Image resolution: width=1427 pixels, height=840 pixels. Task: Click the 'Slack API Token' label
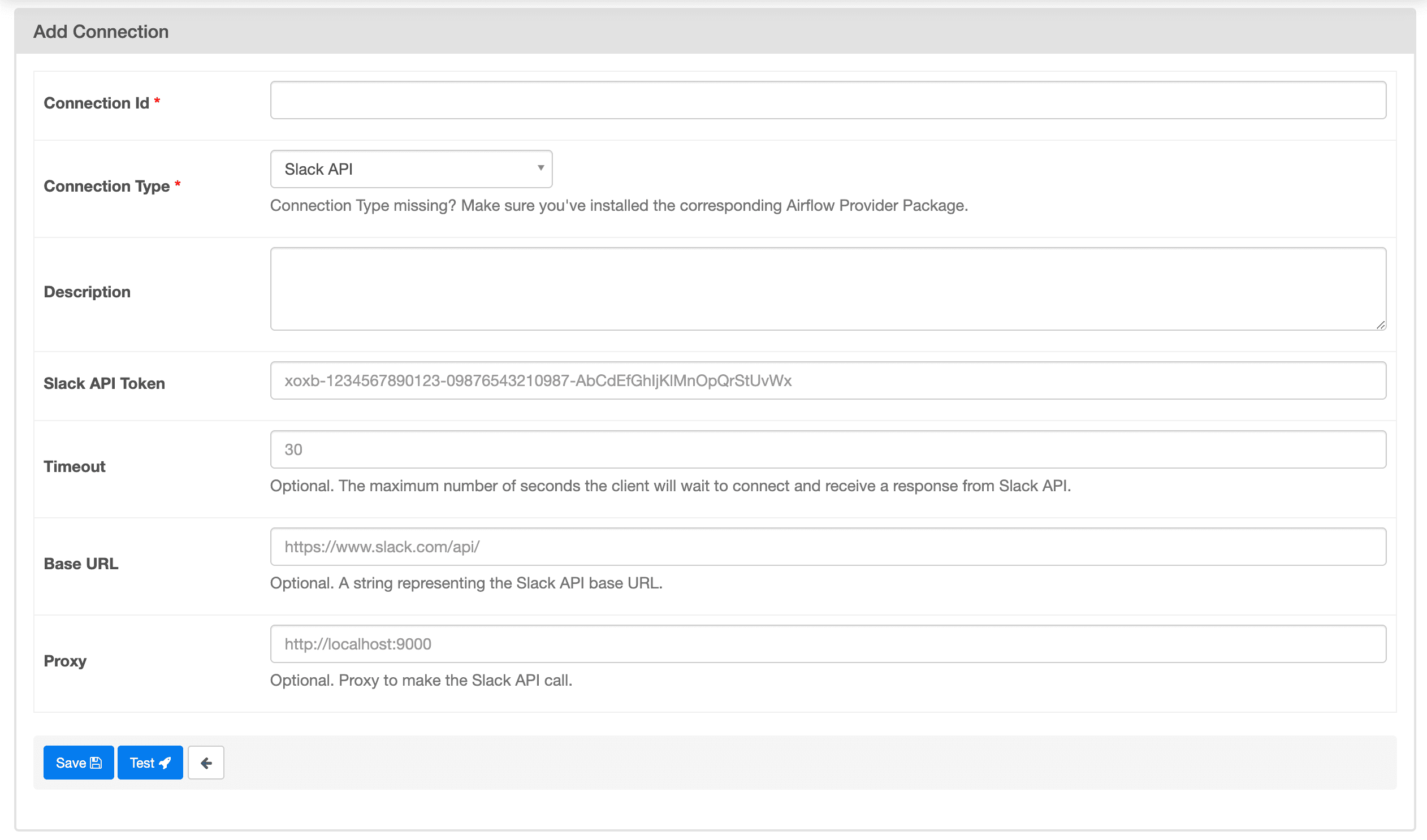tap(104, 384)
